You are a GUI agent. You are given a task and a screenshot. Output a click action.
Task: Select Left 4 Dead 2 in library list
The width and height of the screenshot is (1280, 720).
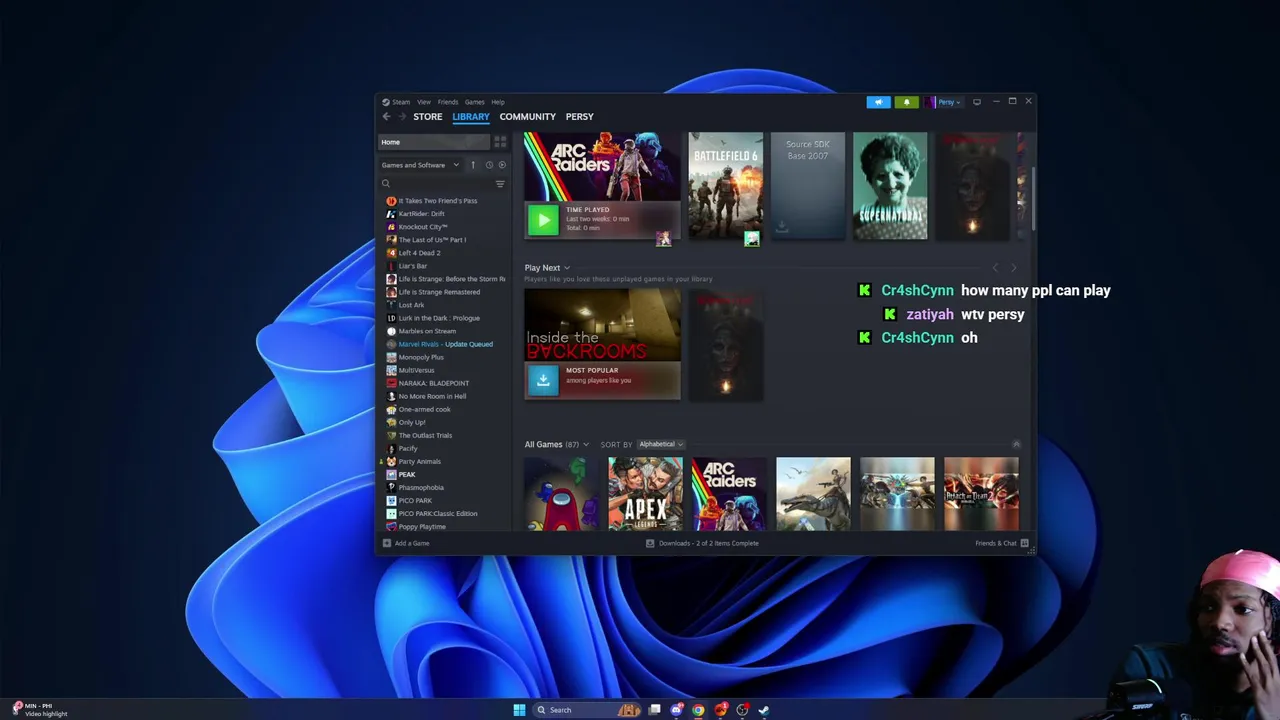point(419,253)
